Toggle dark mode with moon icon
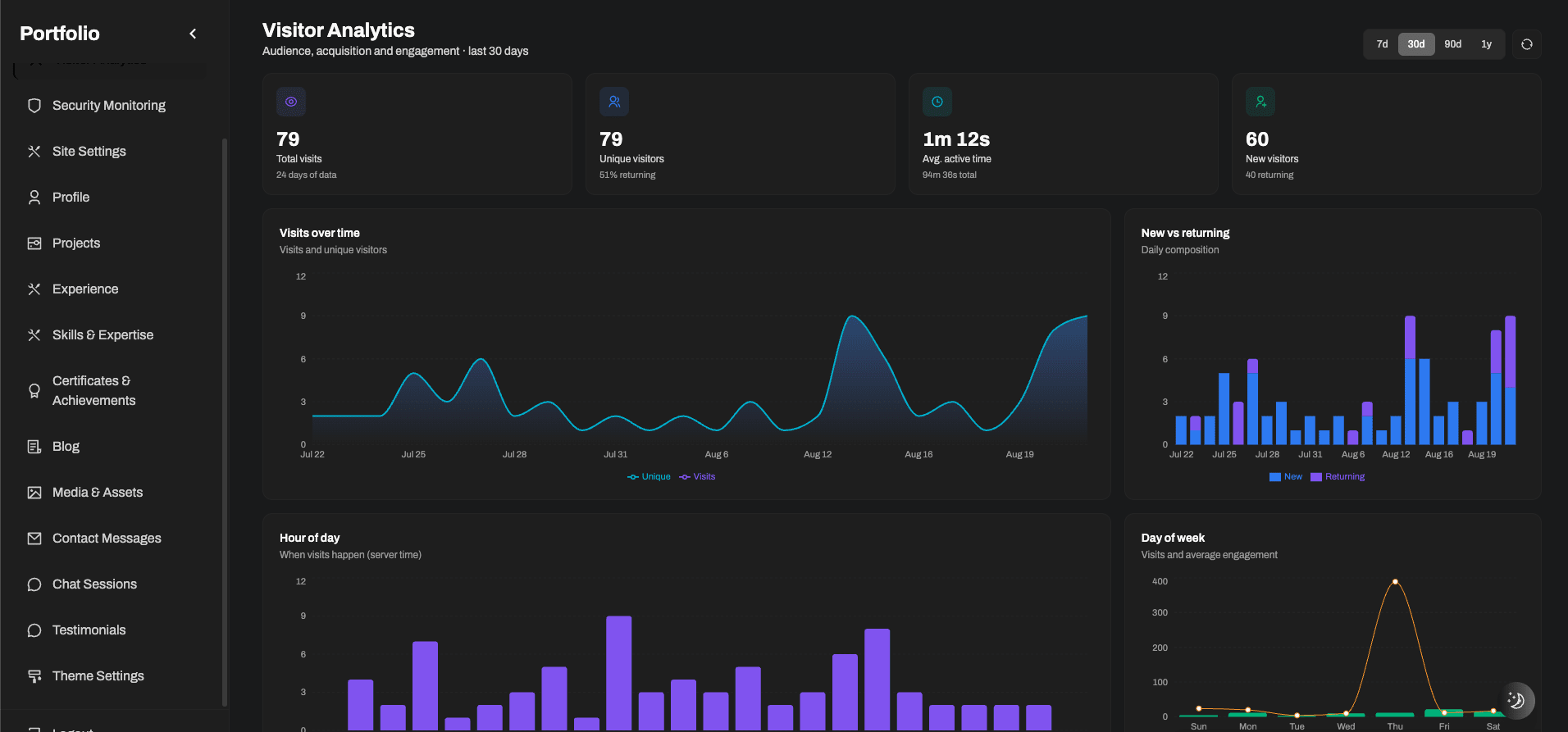Image resolution: width=1568 pixels, height=732 pixels. pos(1516,700)
